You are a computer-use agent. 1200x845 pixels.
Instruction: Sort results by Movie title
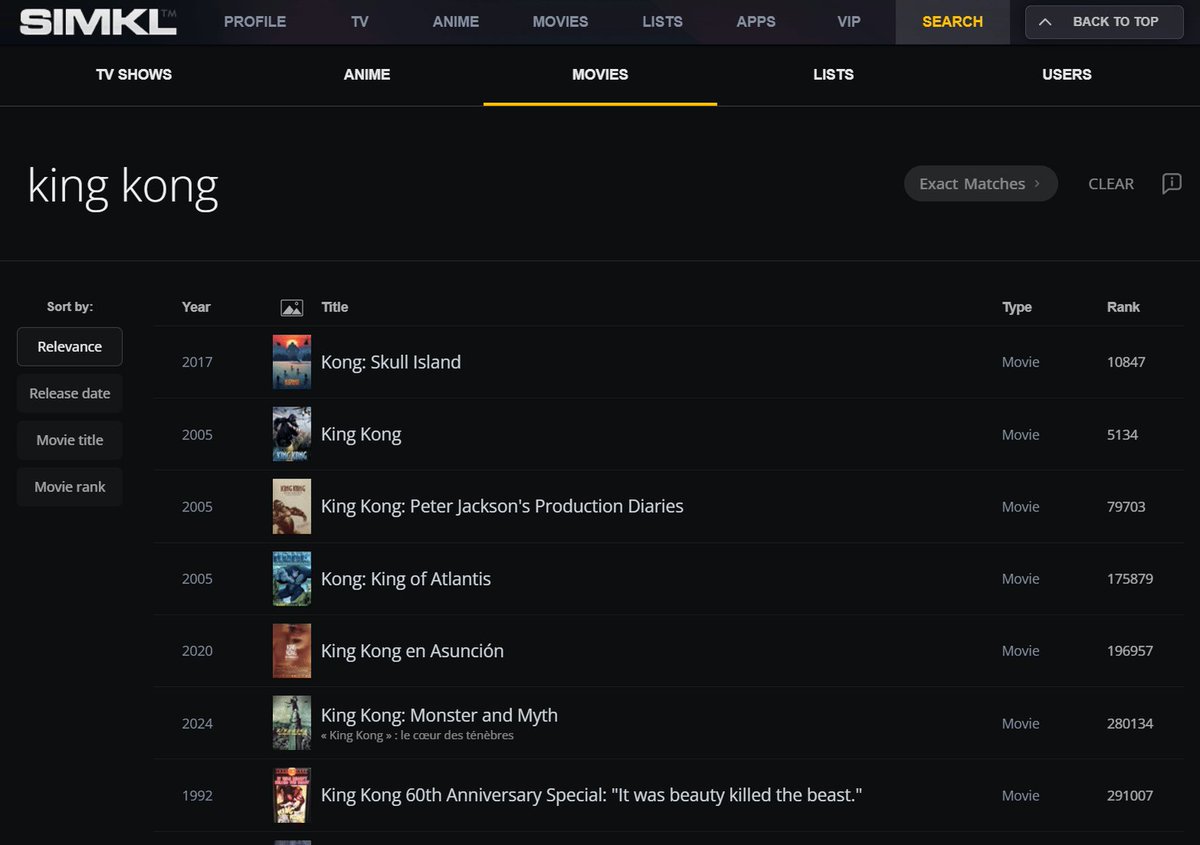70,440
